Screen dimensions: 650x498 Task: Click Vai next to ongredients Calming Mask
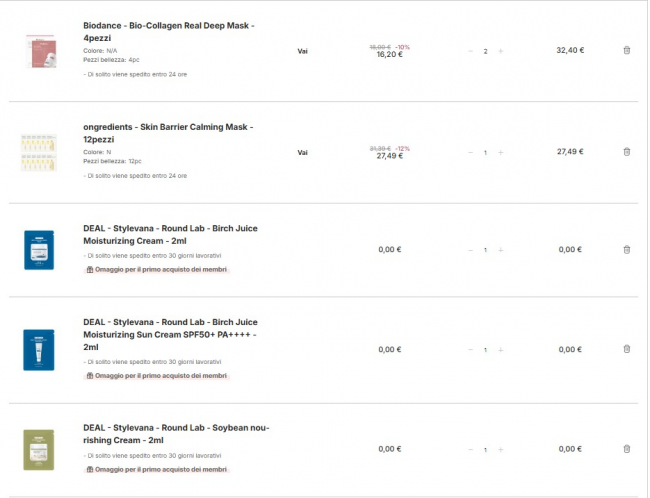[302, 152]
